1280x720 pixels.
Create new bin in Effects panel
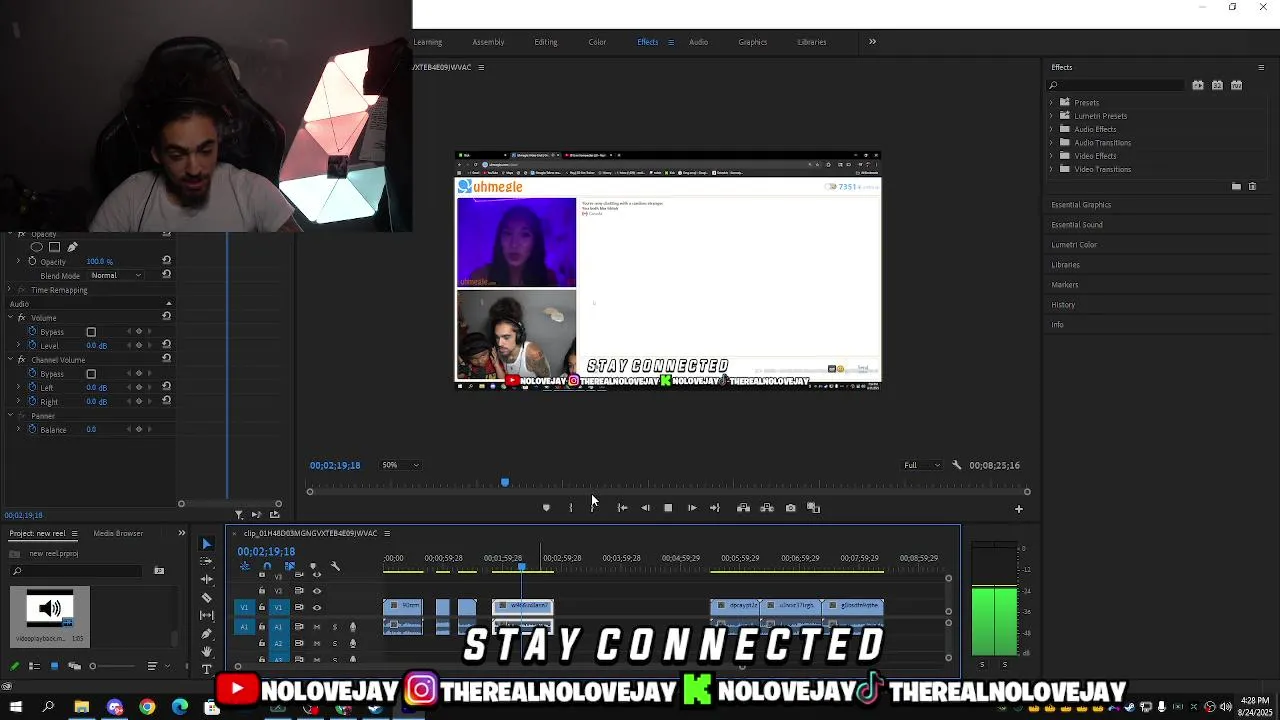(1236, 186)
